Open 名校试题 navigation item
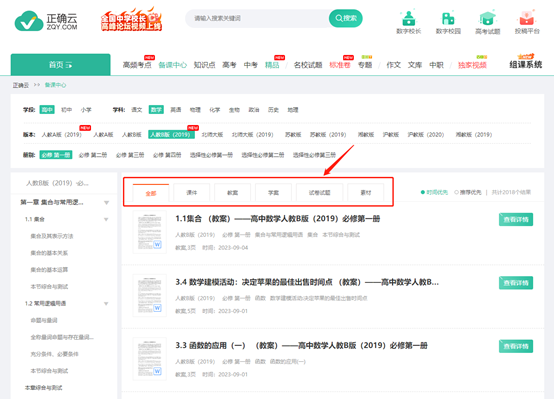The height and width of the screenshot is (399, 554). (308, 65)
